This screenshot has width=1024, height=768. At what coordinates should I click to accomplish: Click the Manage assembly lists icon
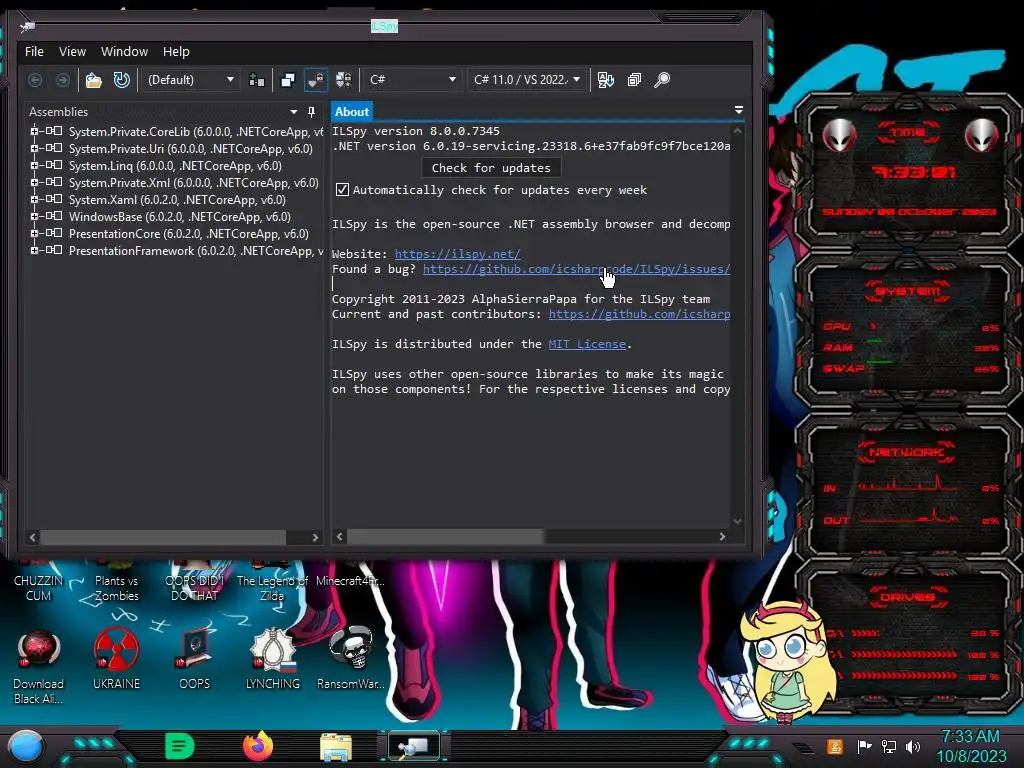257,80
